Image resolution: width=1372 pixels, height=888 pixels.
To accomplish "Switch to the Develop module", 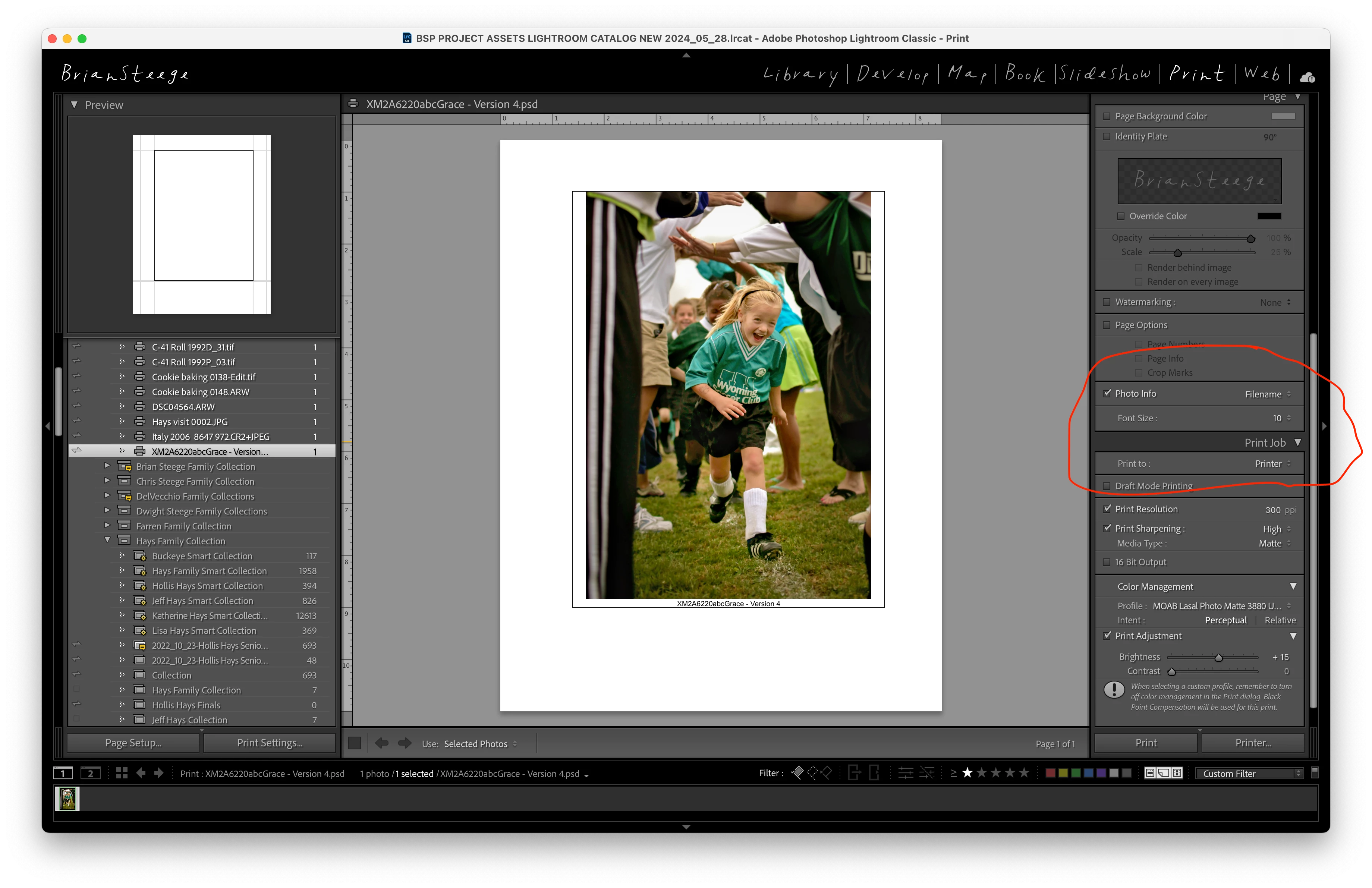I will pos(893,74).
